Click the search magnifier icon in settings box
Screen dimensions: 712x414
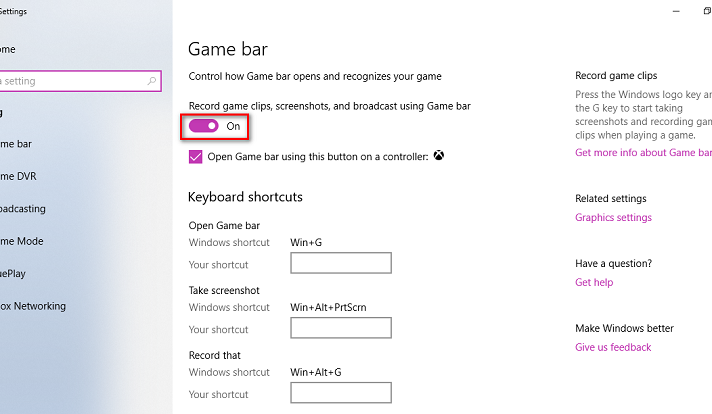(152, 81)
